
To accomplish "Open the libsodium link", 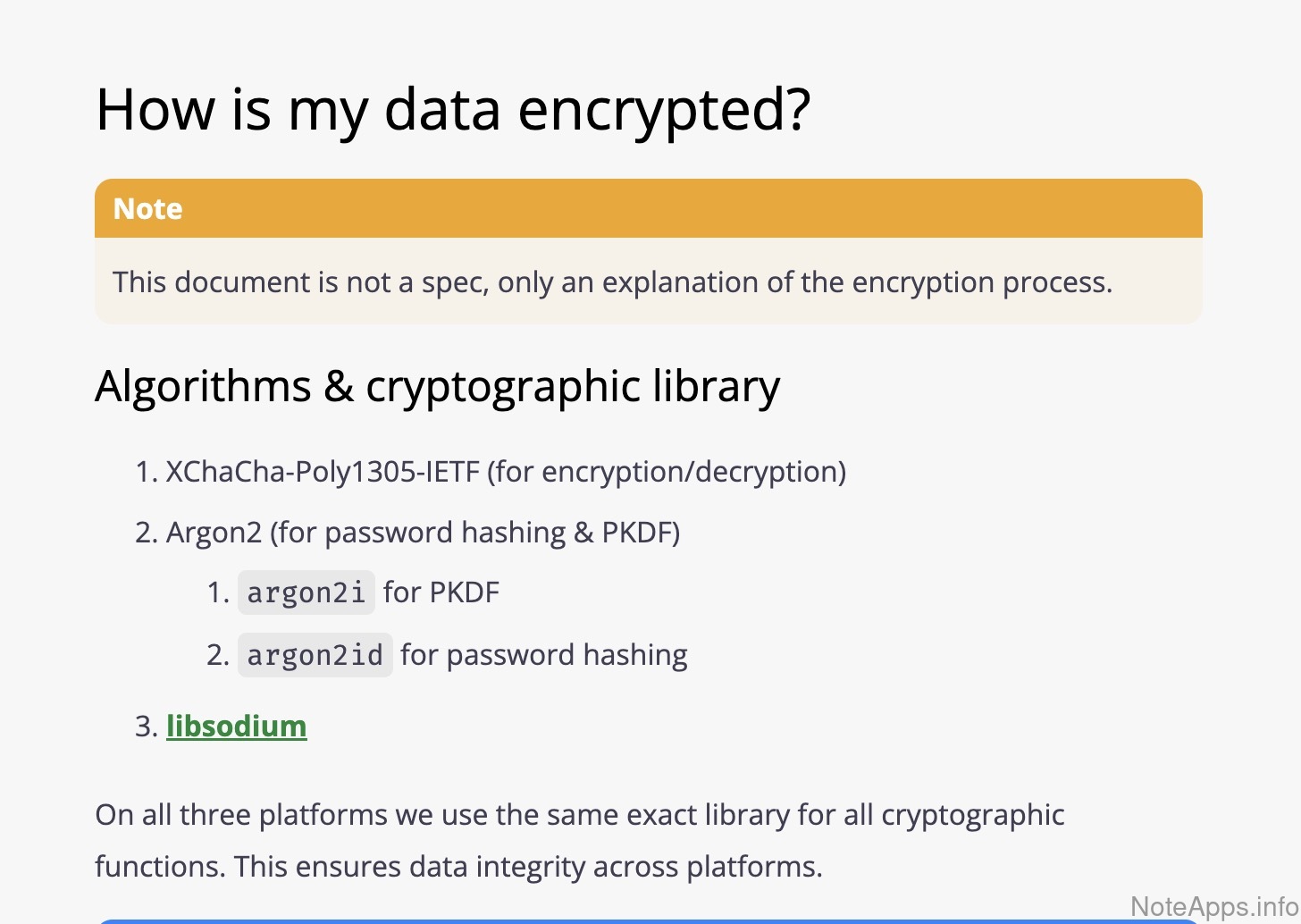I will (236, 726).
